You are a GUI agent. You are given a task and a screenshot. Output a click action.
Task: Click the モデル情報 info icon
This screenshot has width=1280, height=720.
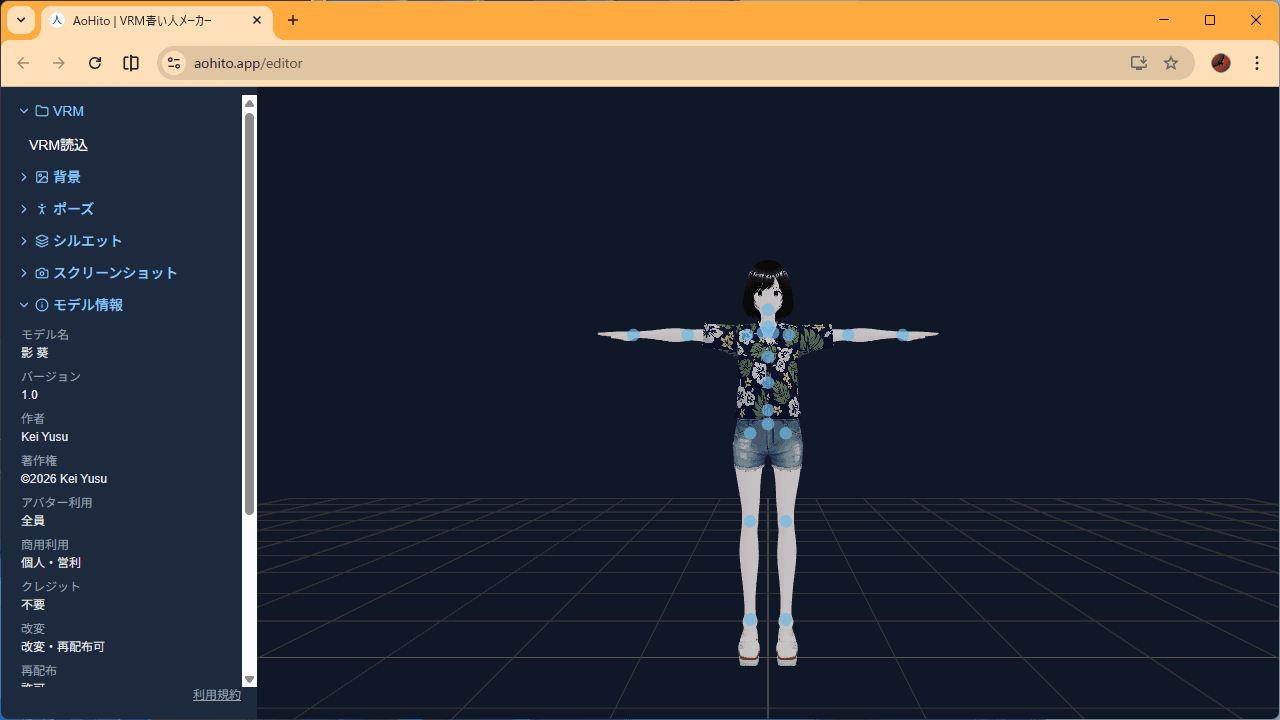point(41,304)
